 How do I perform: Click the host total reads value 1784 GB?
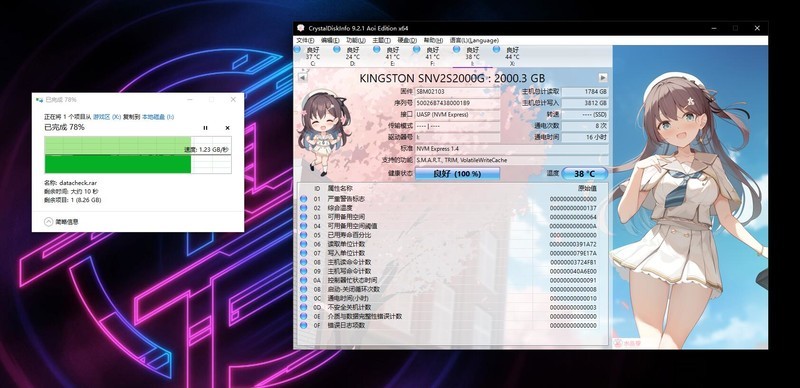click(x=585, y=92)
